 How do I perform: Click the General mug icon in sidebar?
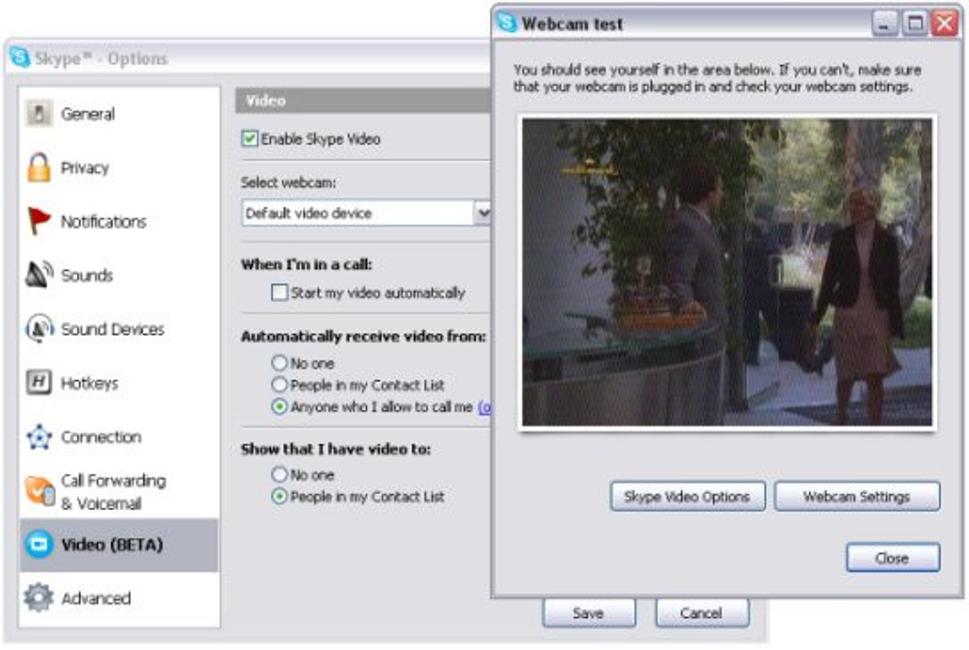[x=39, y=114]
